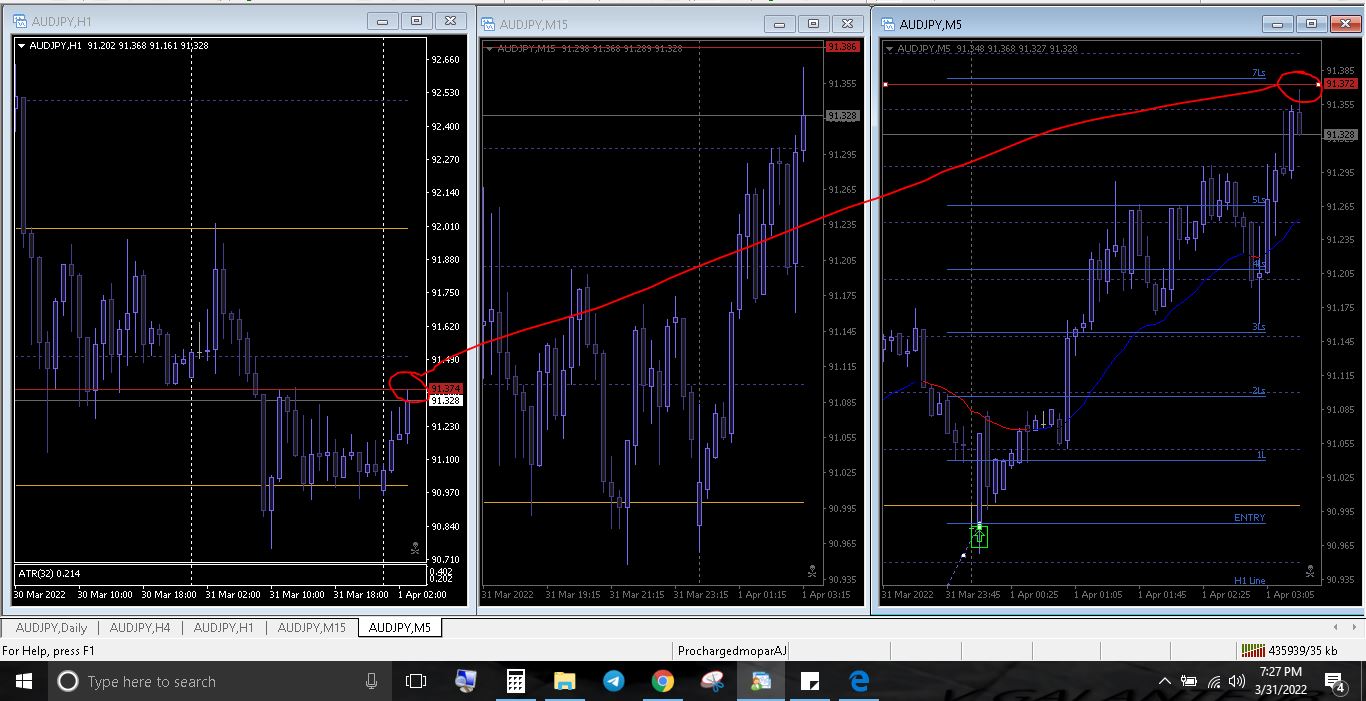Open the dropdown triangle beside AUDJPY,M5 chart label
1366x701 pixels.
coord(890,48)
